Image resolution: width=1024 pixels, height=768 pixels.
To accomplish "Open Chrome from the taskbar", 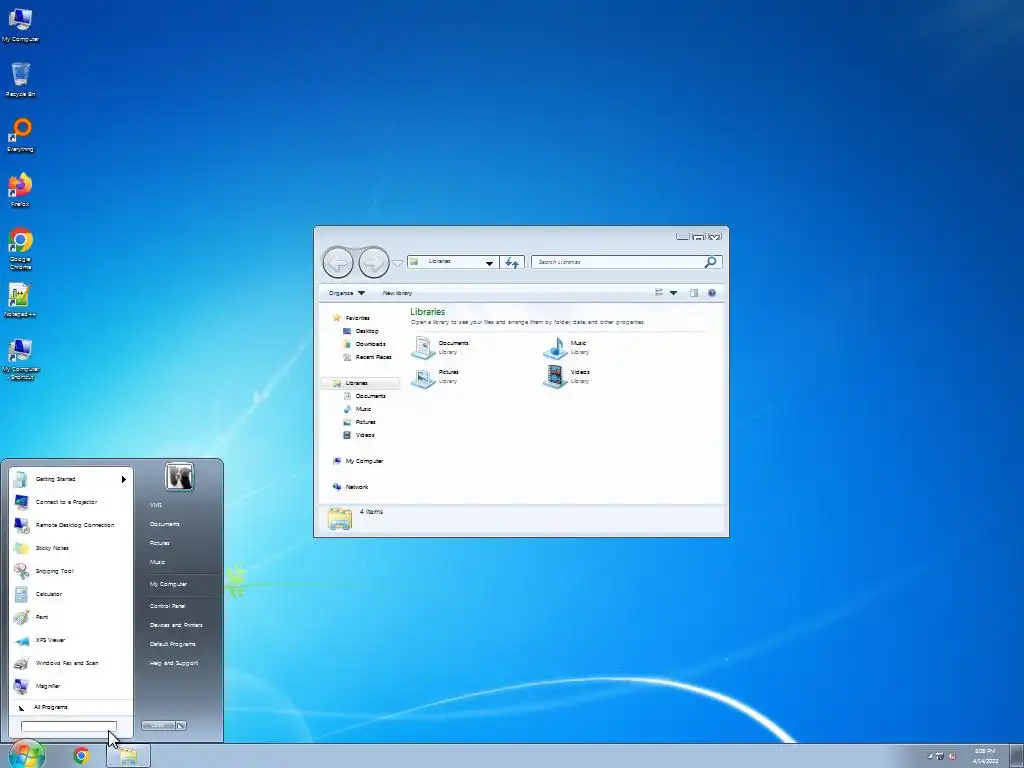I will (82, 756).
